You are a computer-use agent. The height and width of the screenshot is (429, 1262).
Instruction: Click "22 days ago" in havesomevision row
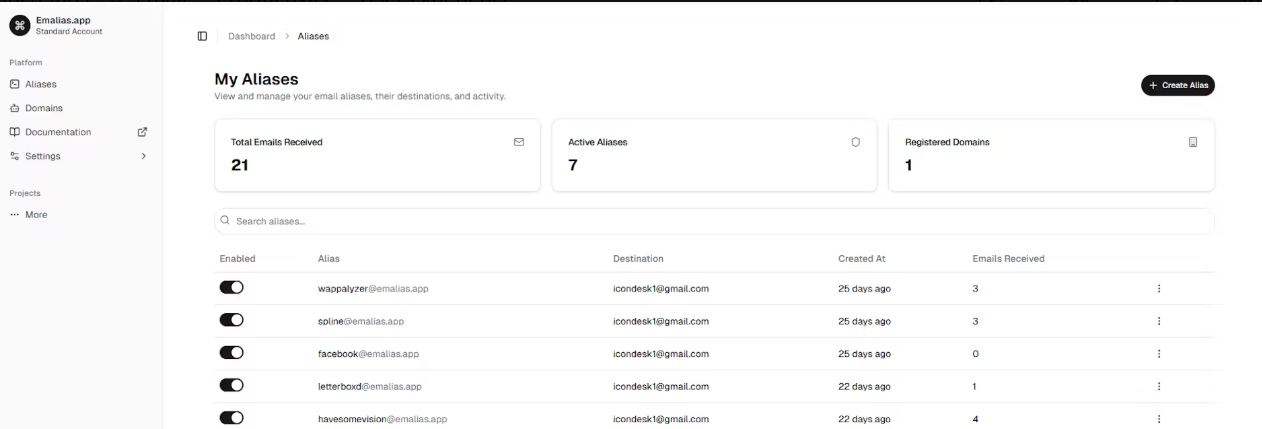(864, 419)
